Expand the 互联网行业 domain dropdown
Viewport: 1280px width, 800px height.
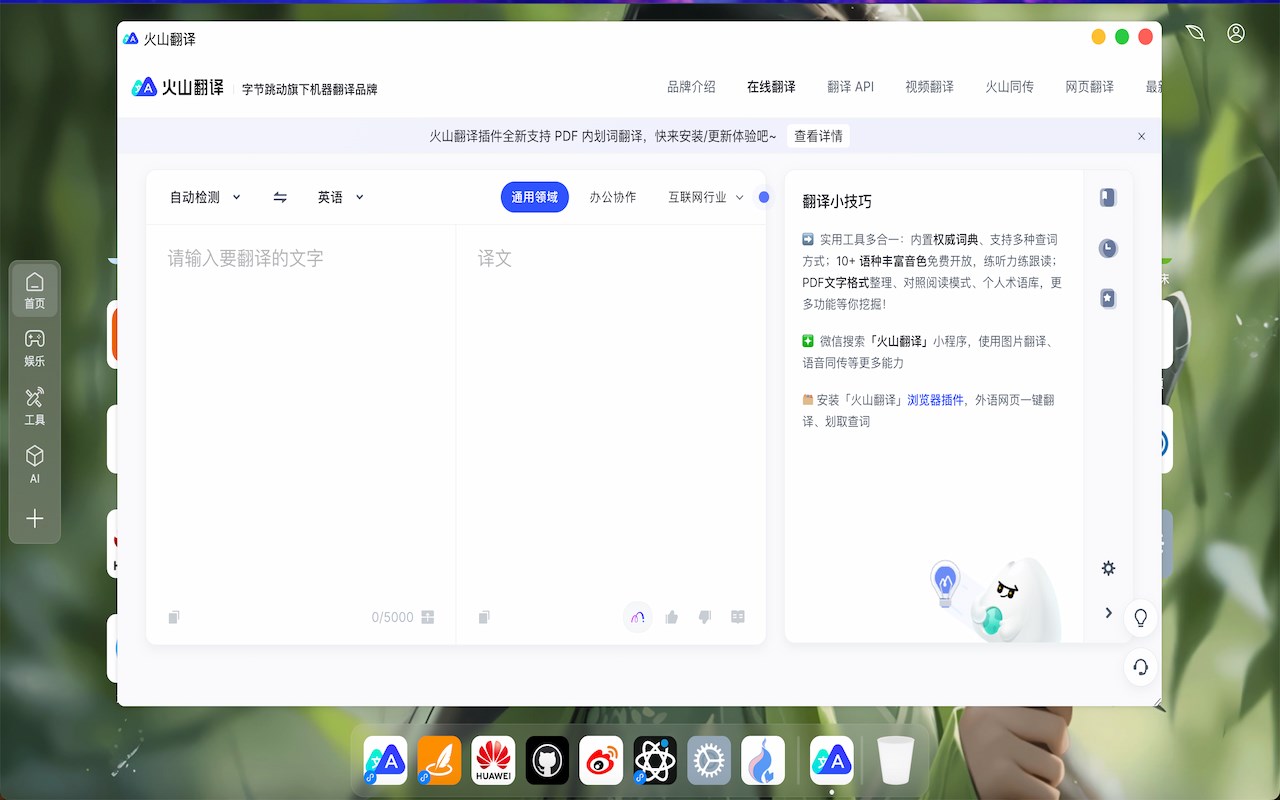(706, 198)
